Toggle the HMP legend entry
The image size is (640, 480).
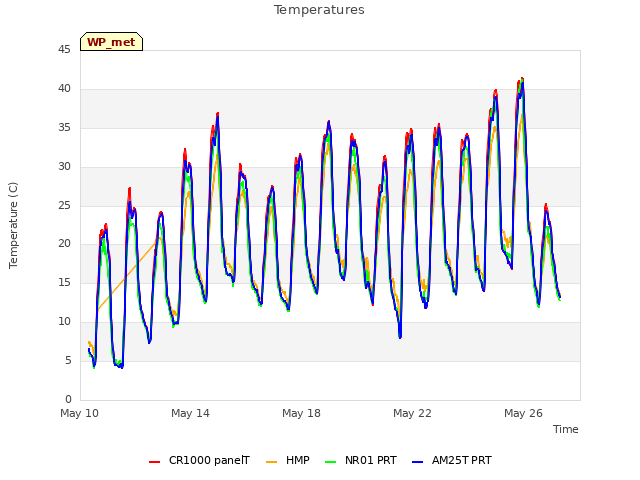pos(288,460)
